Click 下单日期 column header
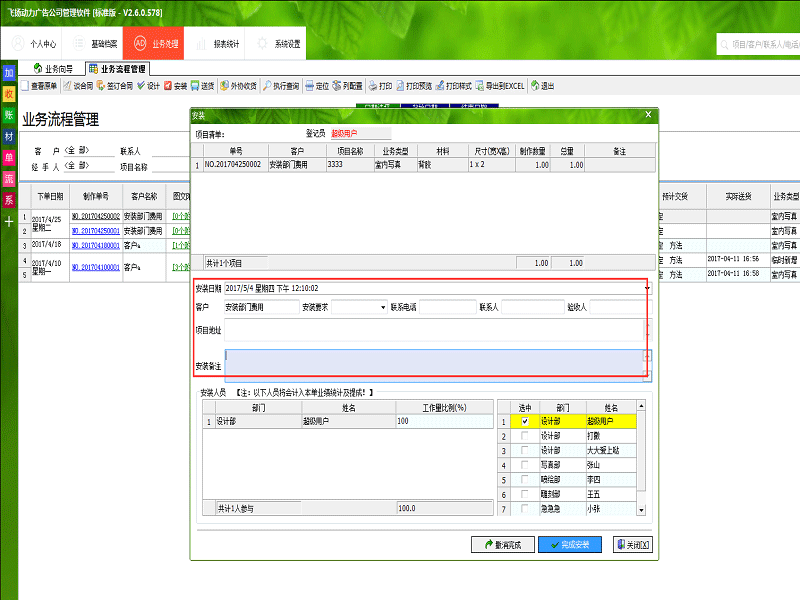 point(50,196)
